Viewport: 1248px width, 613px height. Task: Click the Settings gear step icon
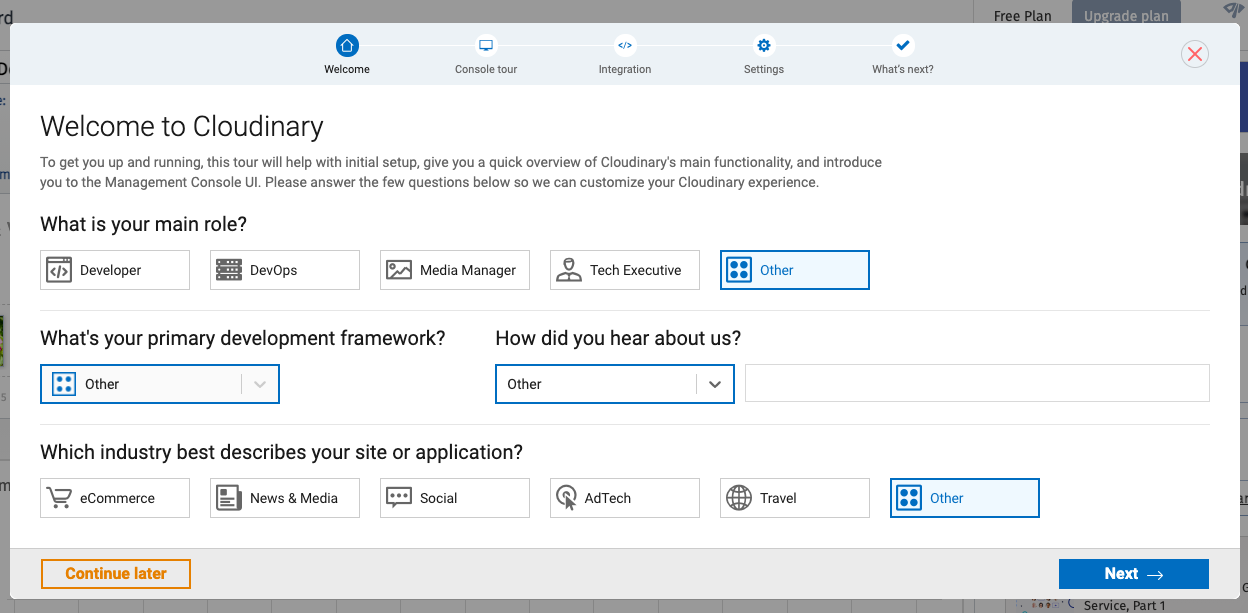pyautogui.click(x=764, y=45)
